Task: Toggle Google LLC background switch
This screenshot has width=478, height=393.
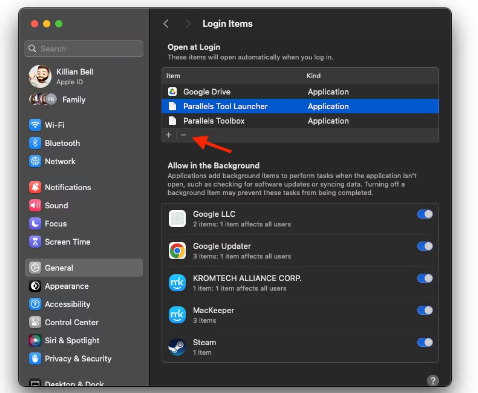Action: tap(425, 214)
